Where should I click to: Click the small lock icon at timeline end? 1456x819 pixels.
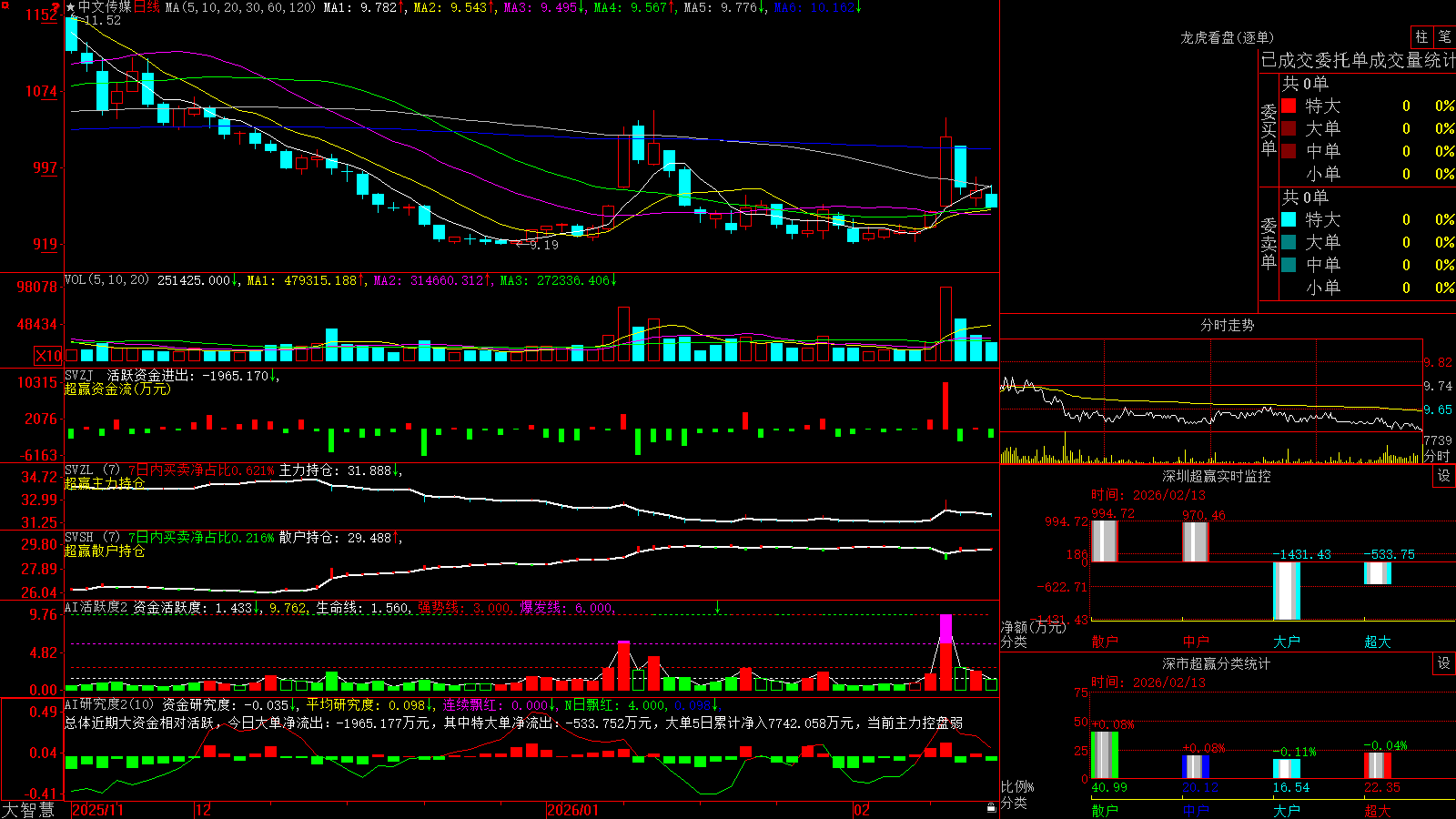(991, 807)
